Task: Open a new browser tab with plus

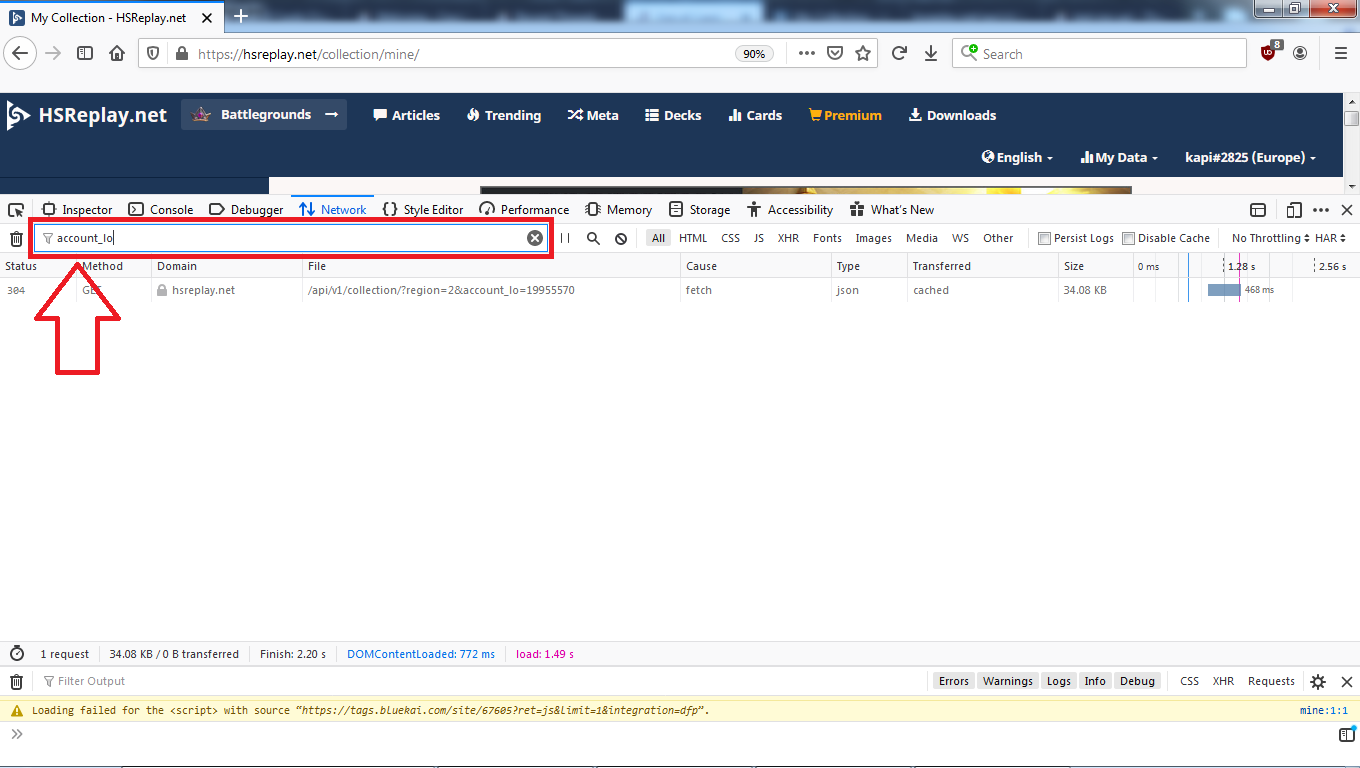Action: 240,17
